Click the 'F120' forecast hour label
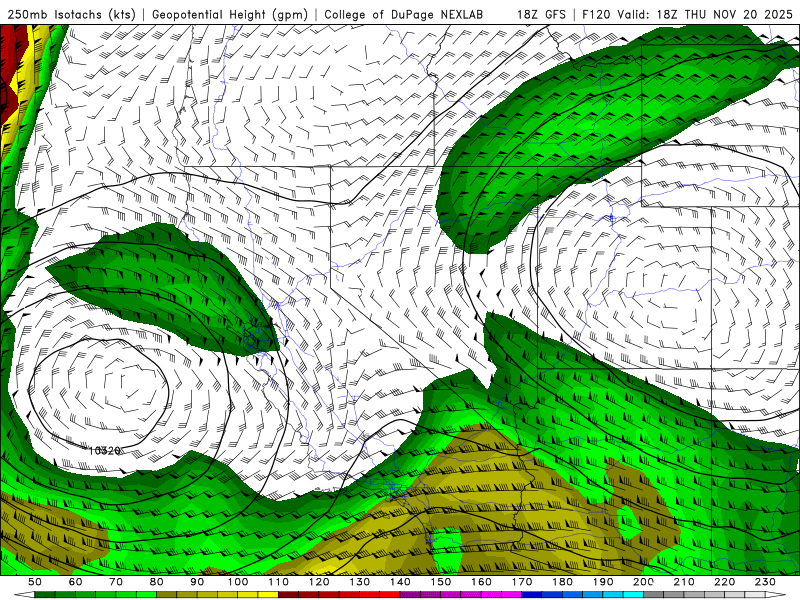 coord(597,14)
